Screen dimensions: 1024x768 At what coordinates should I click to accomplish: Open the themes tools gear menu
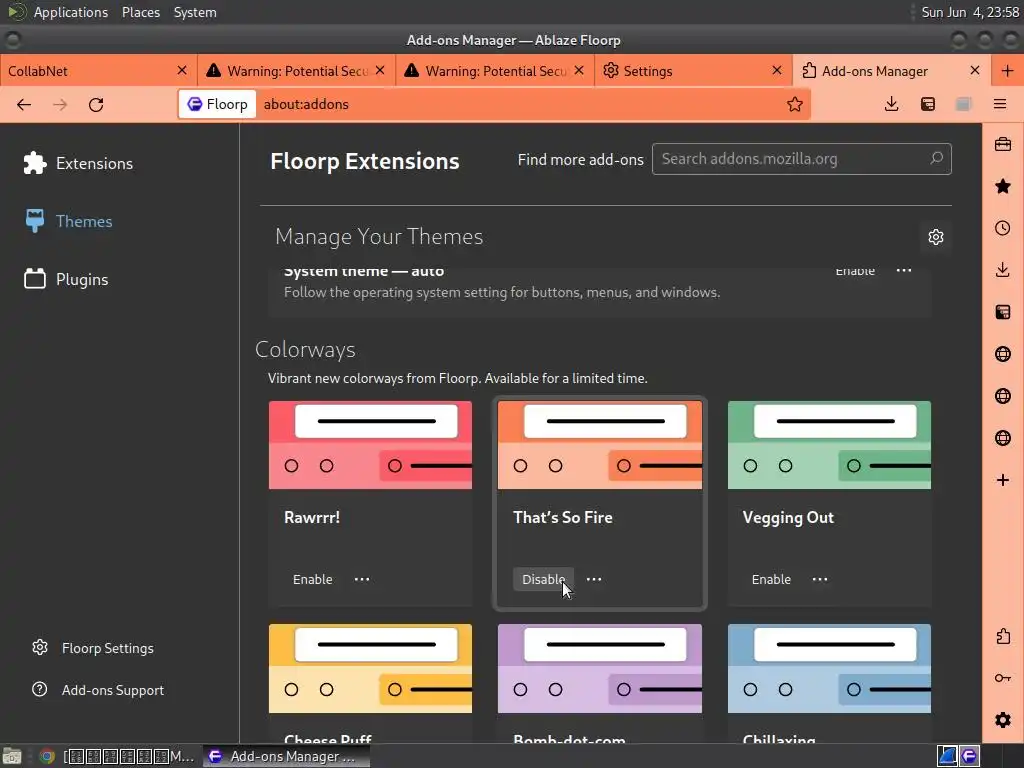click(x=936, y=237)
